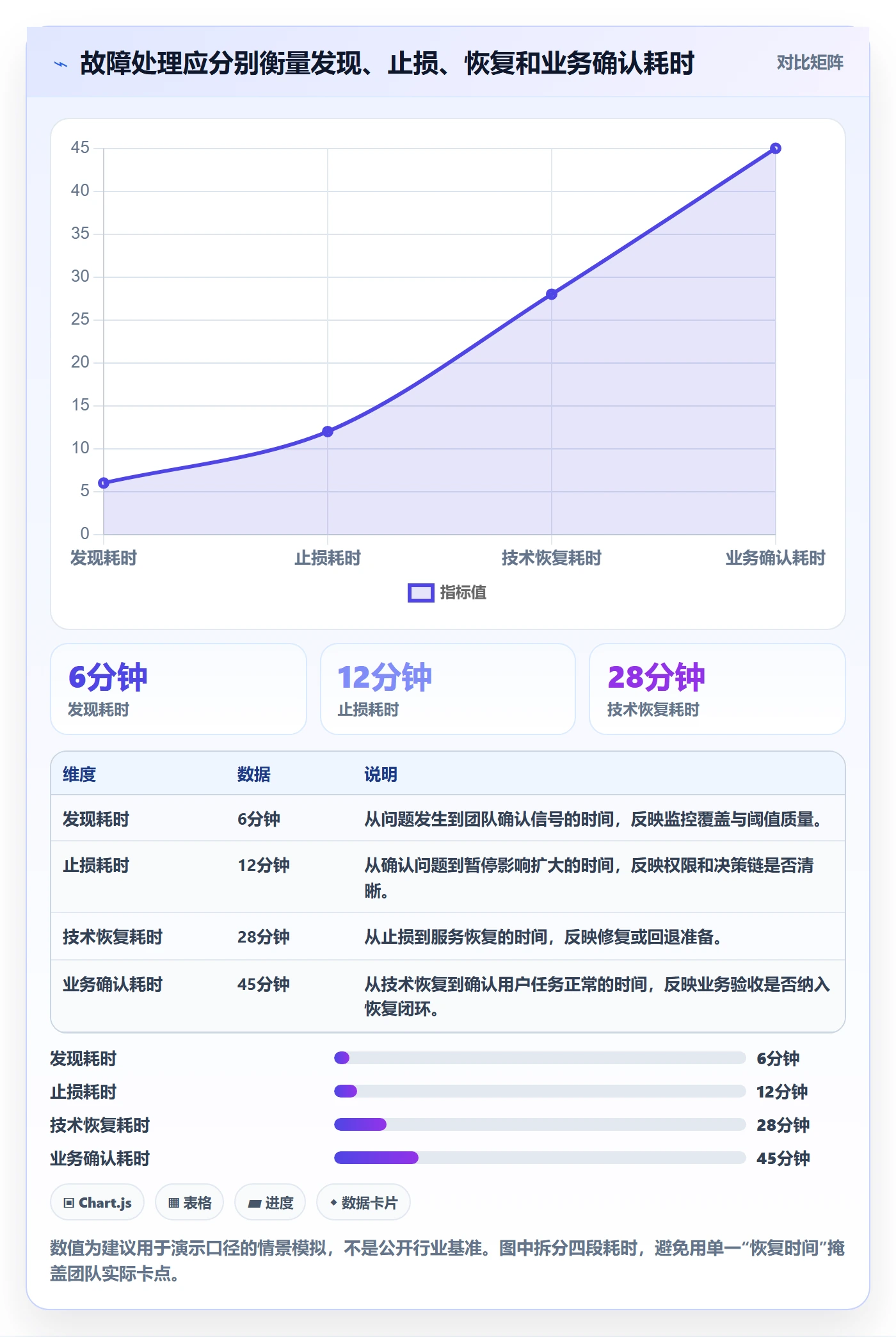Select the 进度 tag chip
896x1337 pixels.
pos(270,1203)
